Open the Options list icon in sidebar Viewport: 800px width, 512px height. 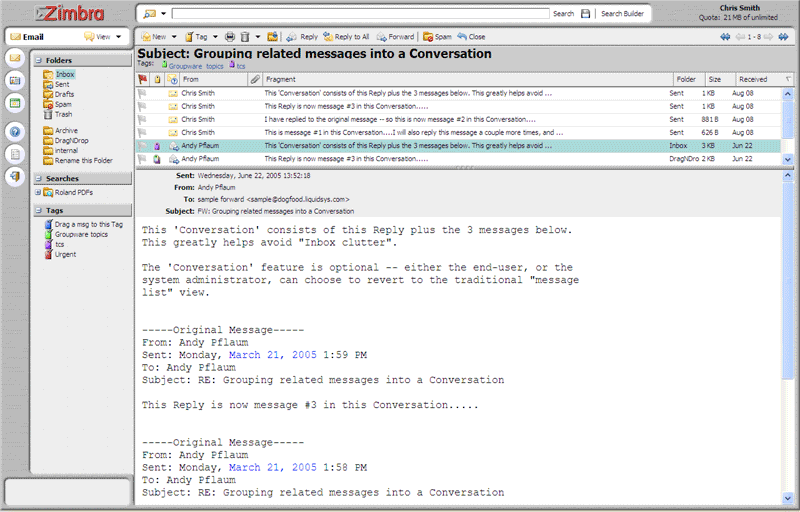tap(15, 154)
